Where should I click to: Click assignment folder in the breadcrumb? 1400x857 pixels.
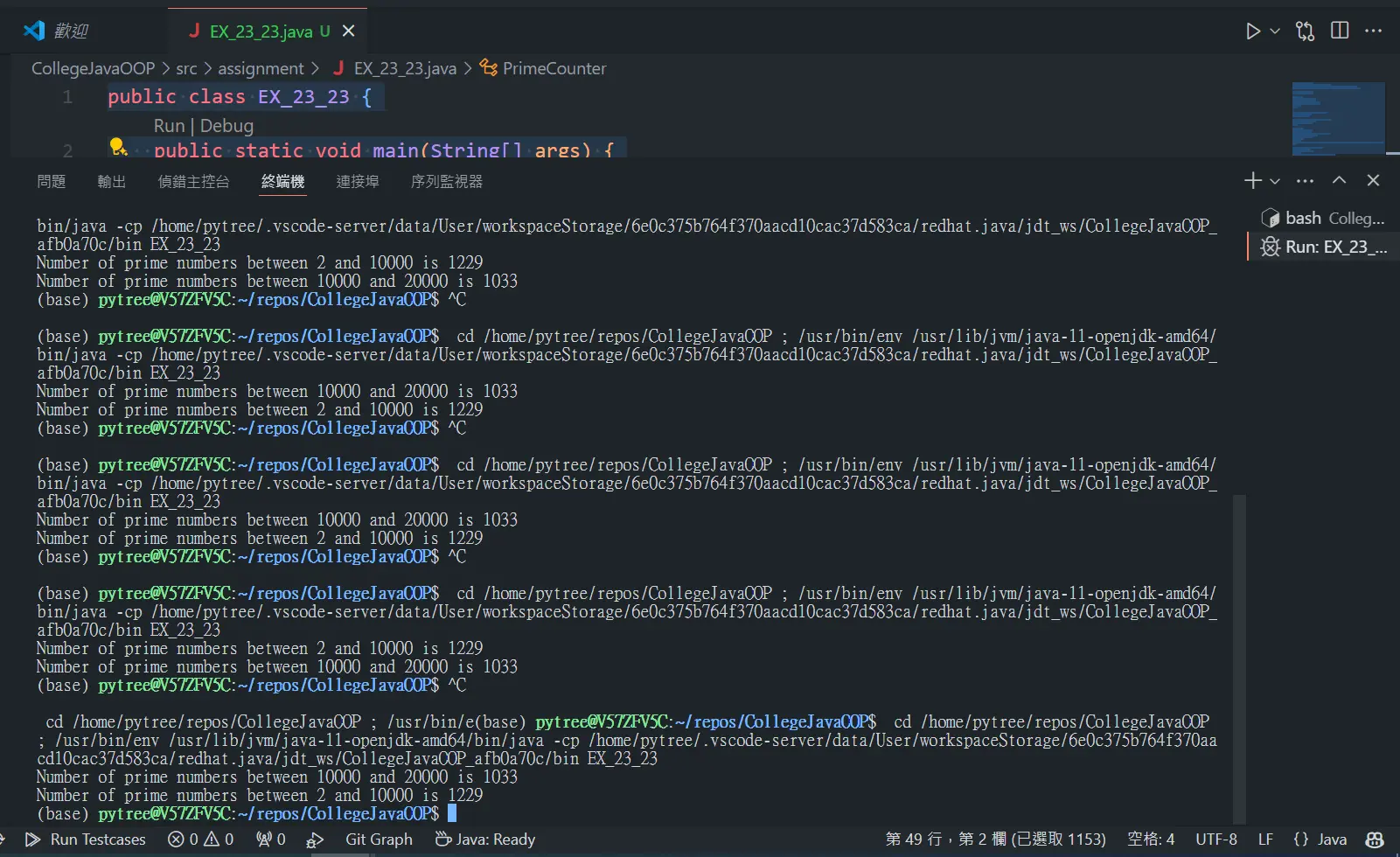pyautogui.click(x=261, y=68)
